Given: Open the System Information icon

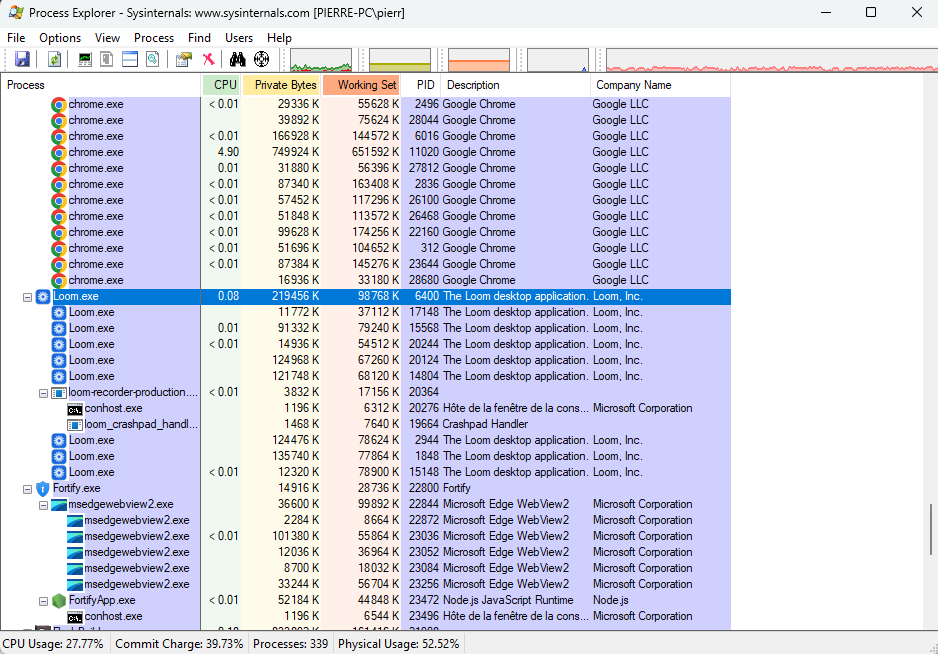Looking at the screenshot, I should pos(85,59).
